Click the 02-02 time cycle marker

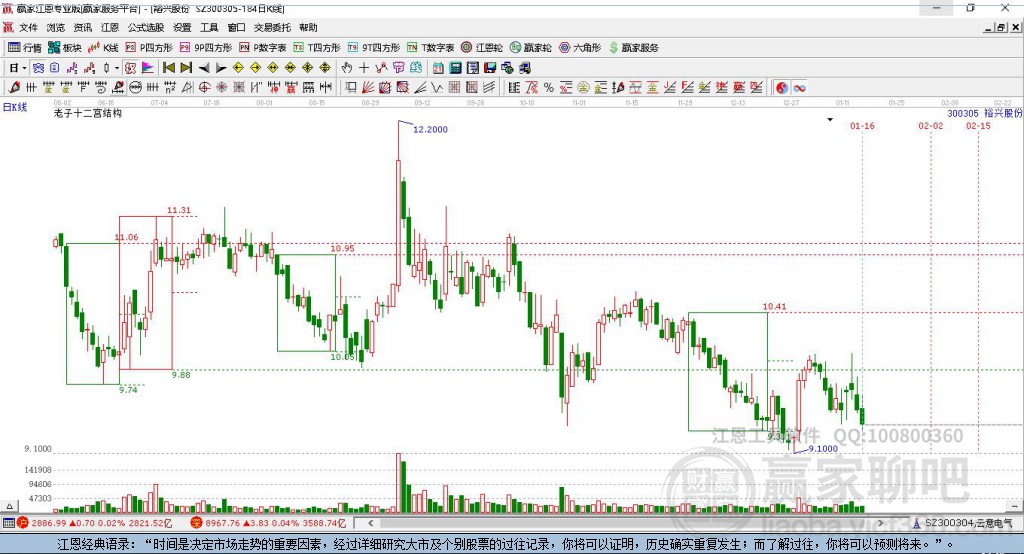pyautogui.click(x=931, y=126)
